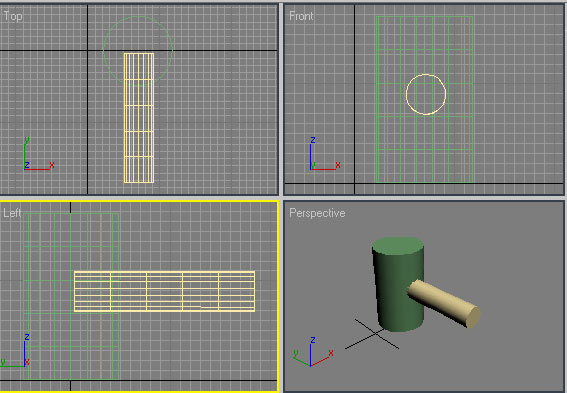This screenshot has height=393, width=567.
Task: Click the axis tripod in Front viewport
Action: coord(325,154)
